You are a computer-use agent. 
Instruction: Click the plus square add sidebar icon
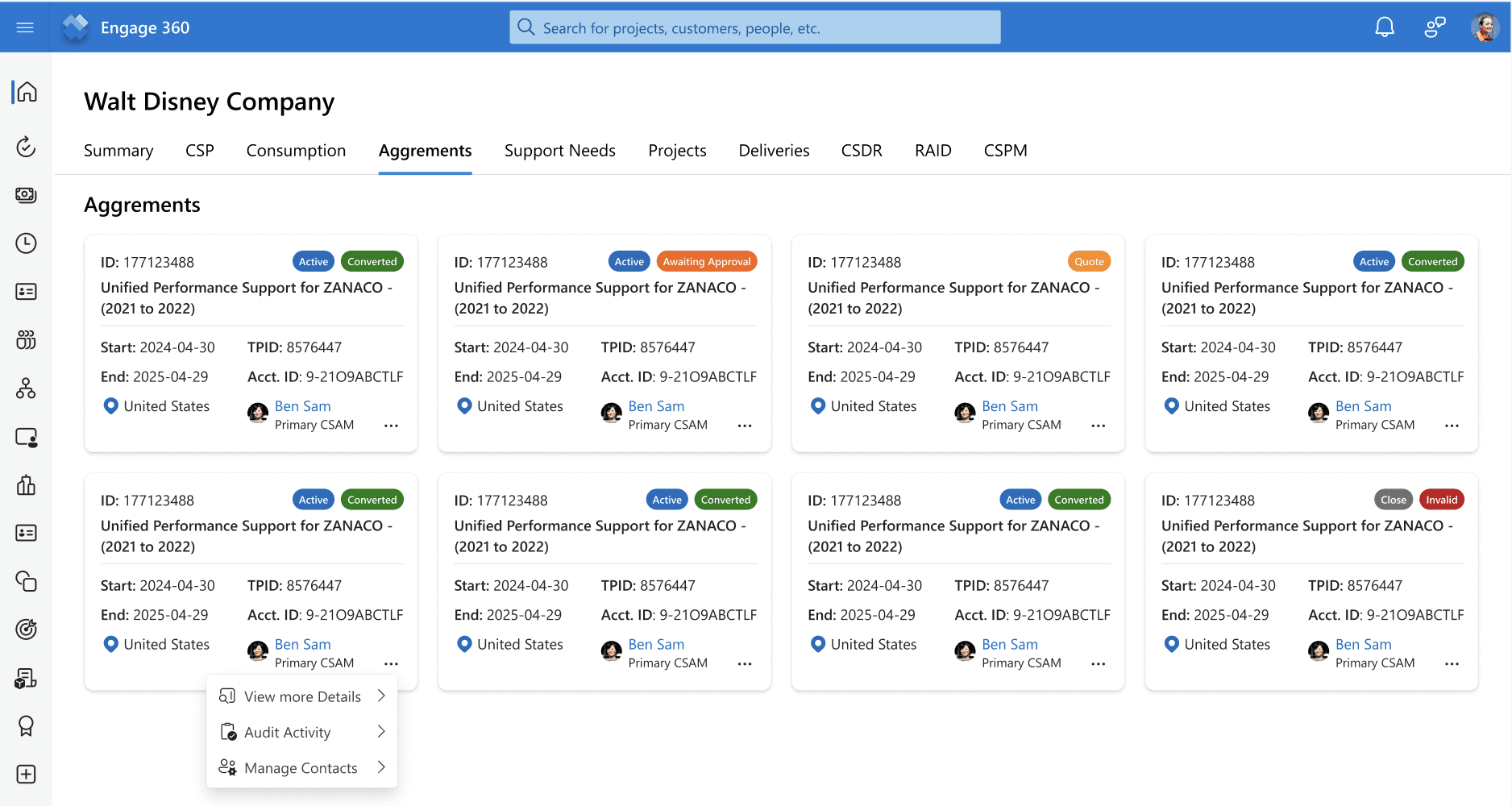coord(26,775)
